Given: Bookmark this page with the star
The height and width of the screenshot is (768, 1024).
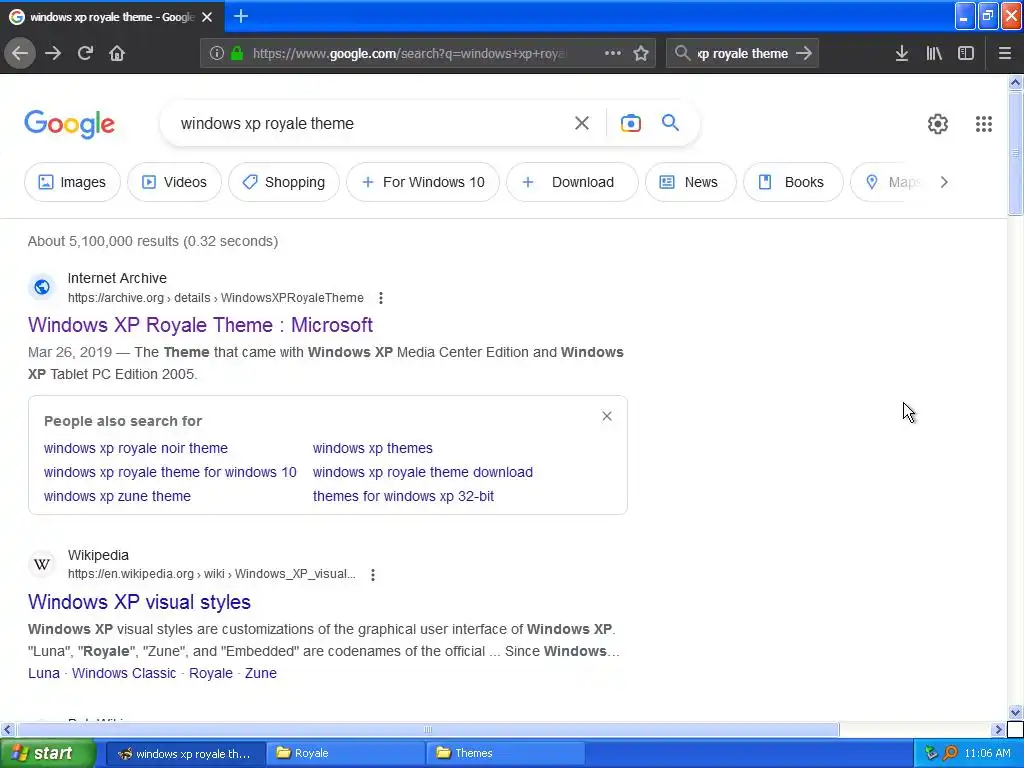Looking at the screenshot, I should (x=641, y=54).
